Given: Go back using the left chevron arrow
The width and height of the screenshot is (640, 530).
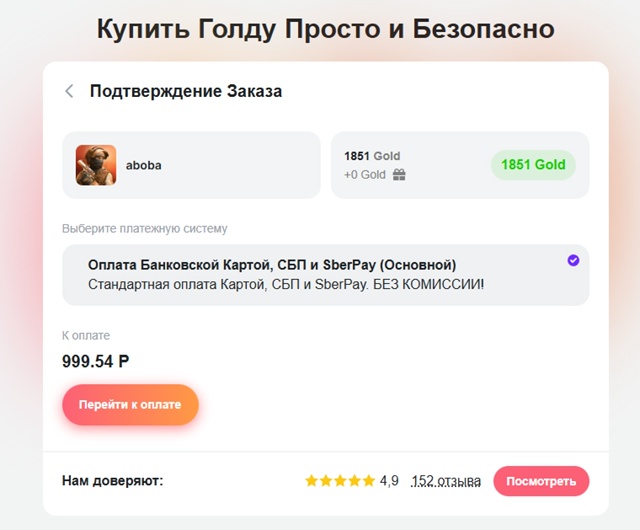Looking at the screenshot, I should coord(69,91).
